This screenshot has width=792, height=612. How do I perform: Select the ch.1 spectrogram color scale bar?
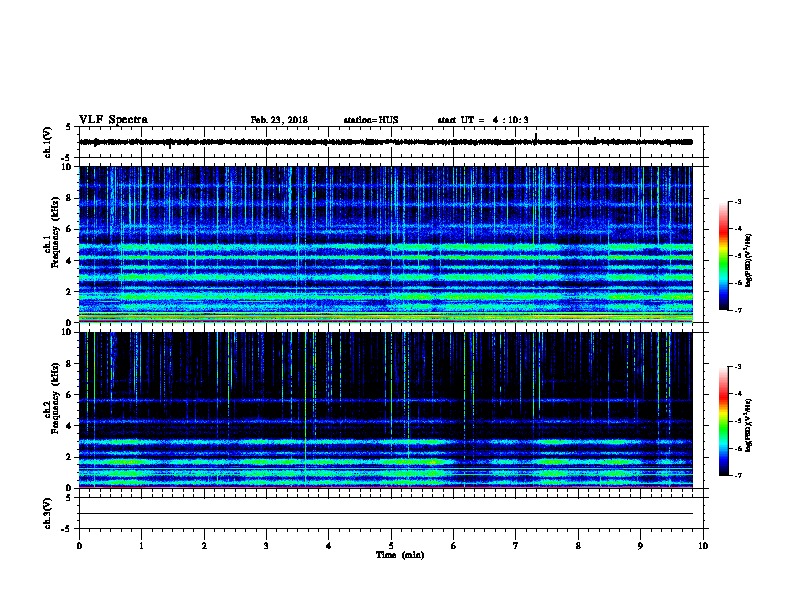tap(723, 256)
